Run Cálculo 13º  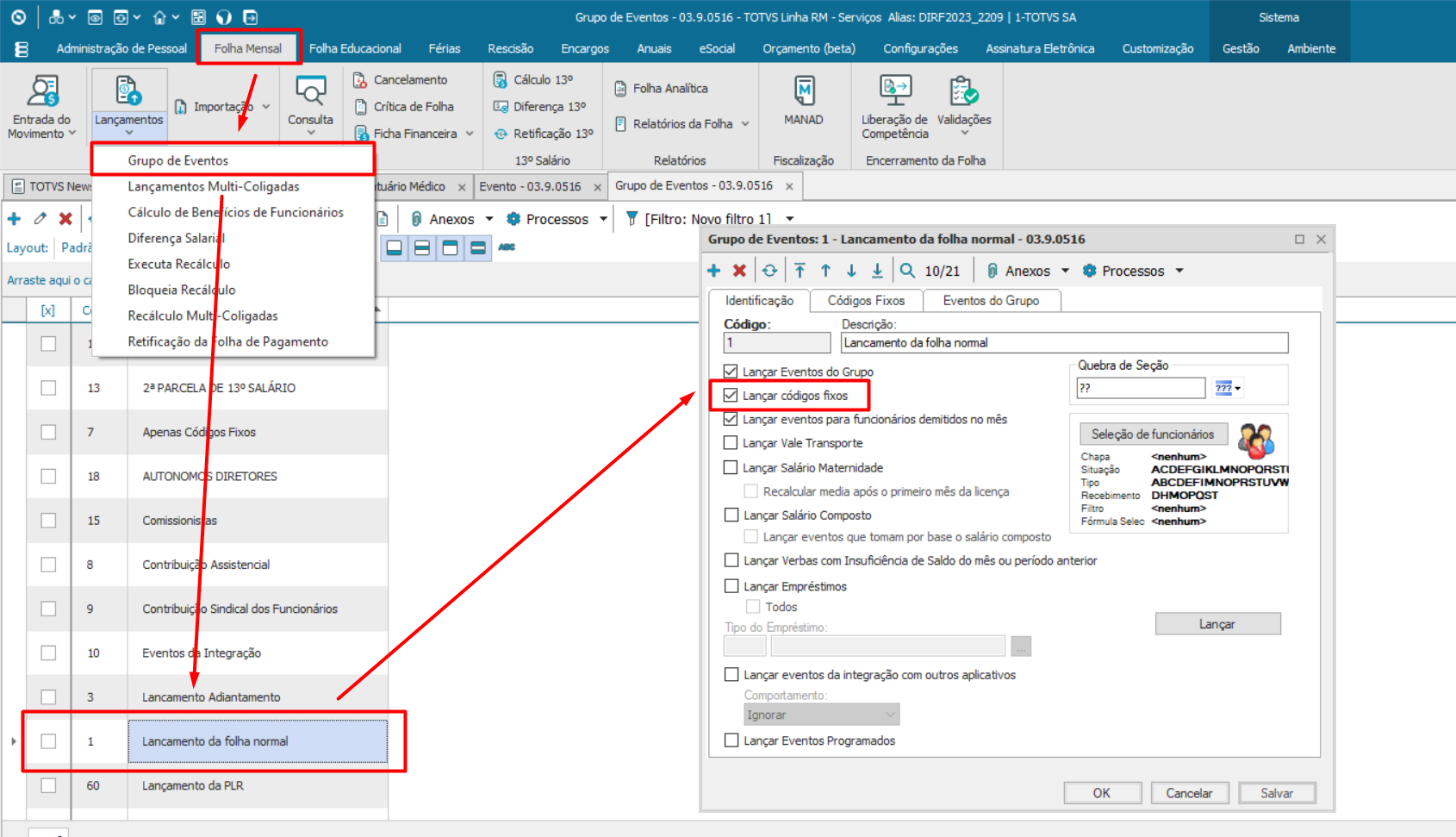pyautogui.click(x=533, y=79)
